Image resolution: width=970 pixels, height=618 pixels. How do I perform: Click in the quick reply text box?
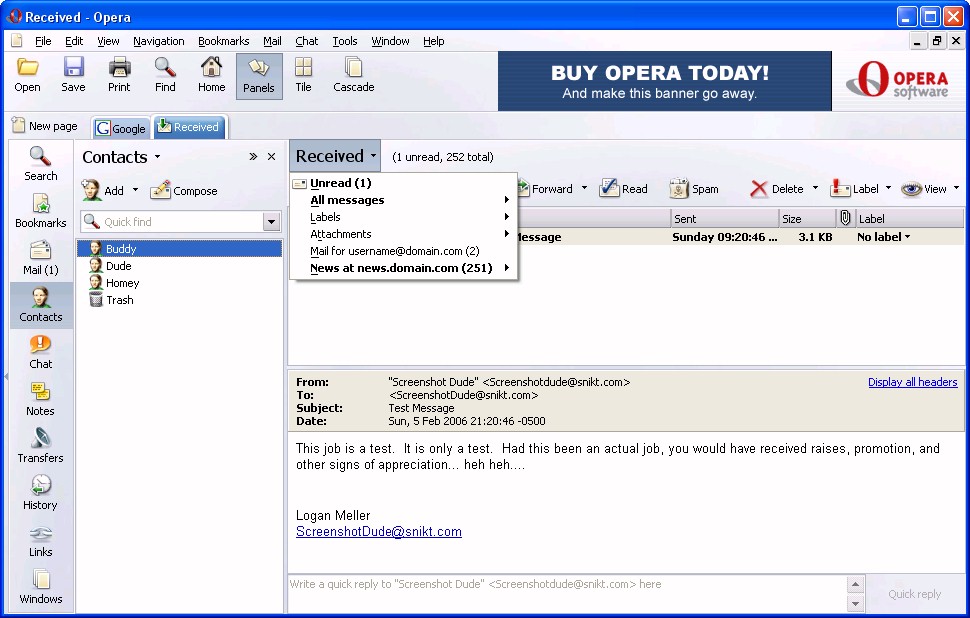567,594
